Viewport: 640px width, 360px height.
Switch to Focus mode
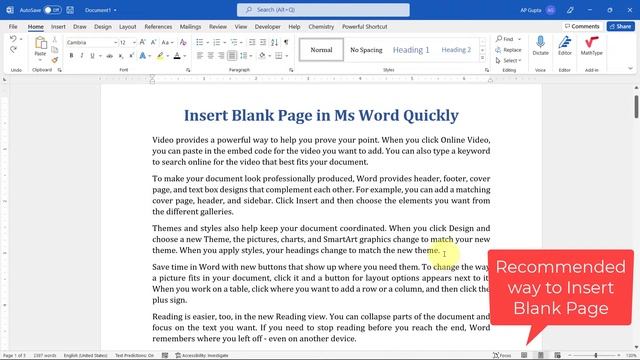pyautogui.click(x=502, y=356)
